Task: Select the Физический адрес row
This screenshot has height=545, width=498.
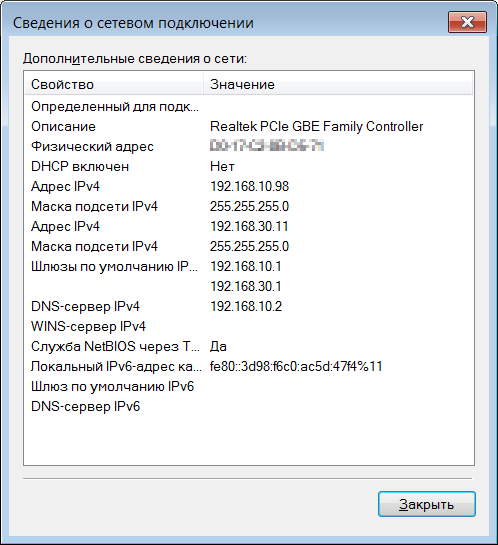Action: (249, 146)
